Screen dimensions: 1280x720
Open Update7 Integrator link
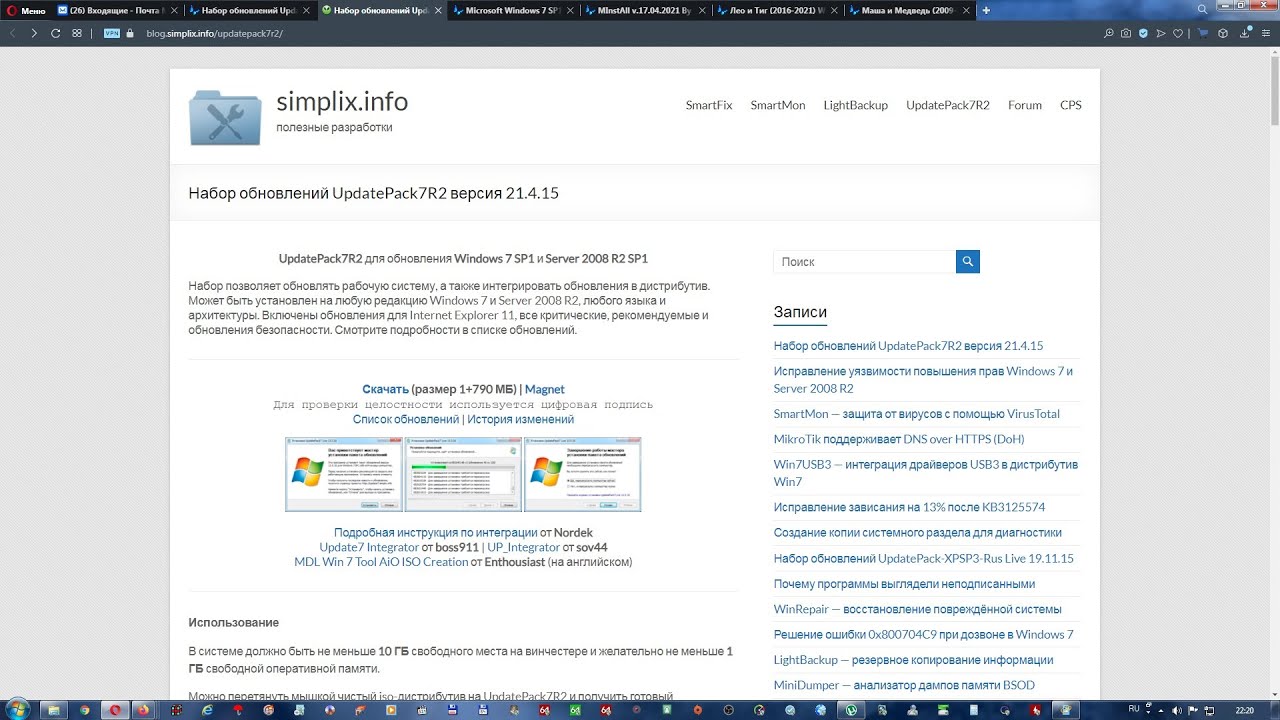click(x=369, y=547)
